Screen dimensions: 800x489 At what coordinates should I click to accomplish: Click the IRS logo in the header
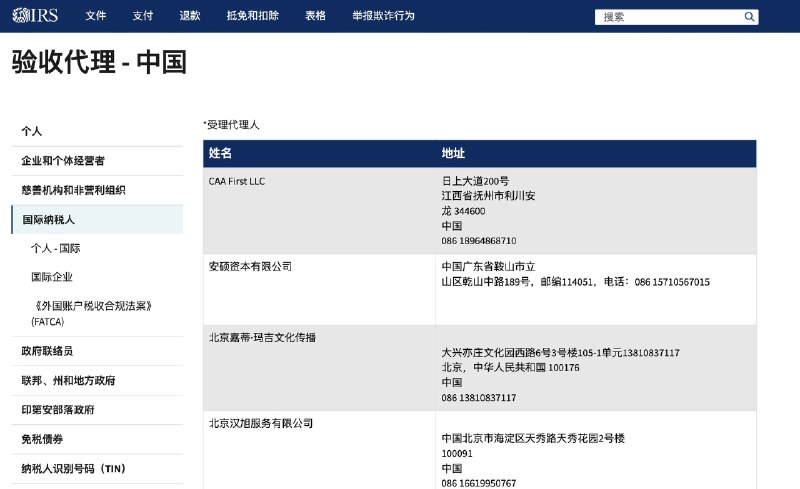(x=35, y=15)
